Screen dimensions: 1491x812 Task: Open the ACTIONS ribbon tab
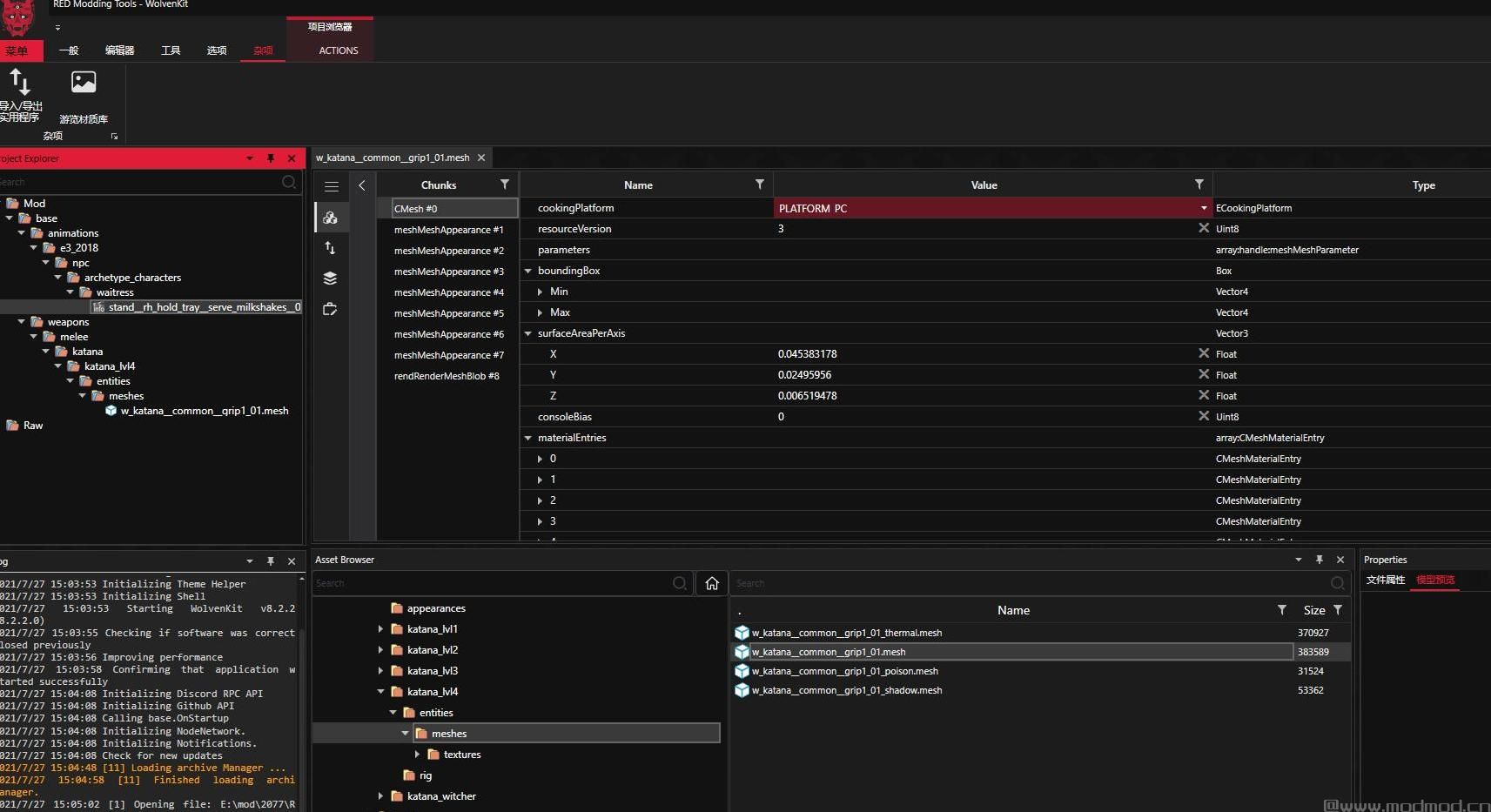click(339, 50)
